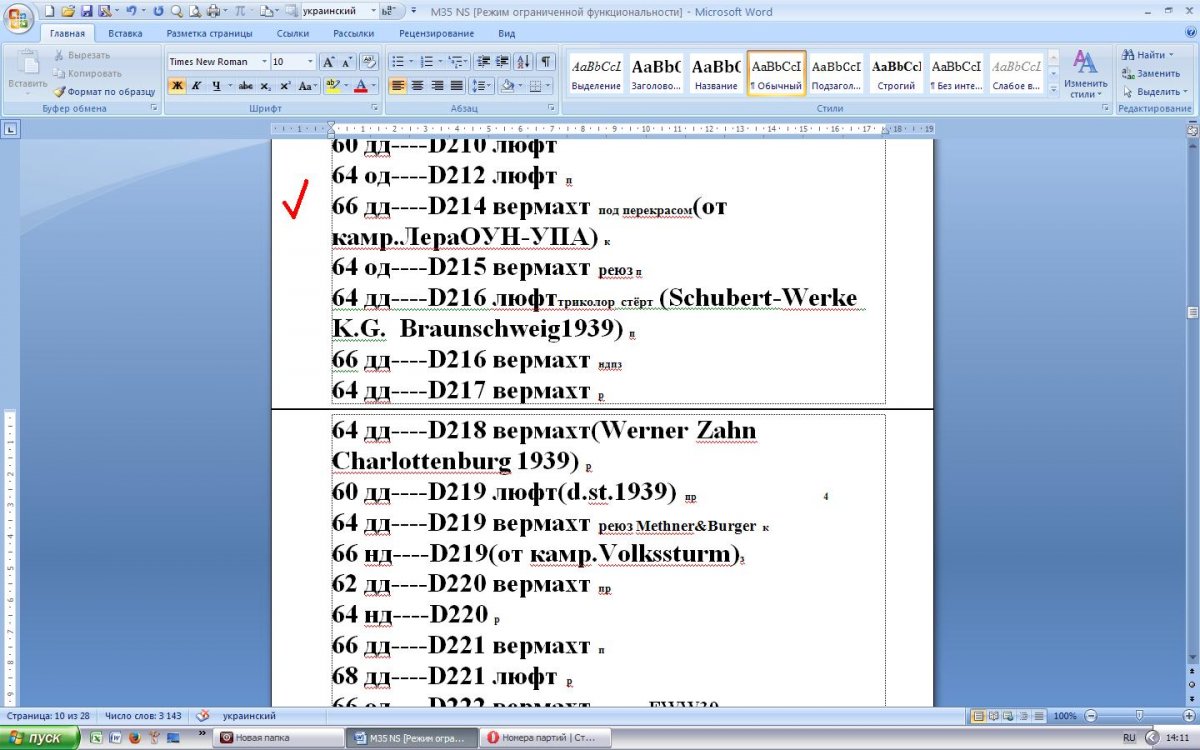Click the Increase Indent icon
This screenshot has height=750, width=1200.
click(502, 62)
